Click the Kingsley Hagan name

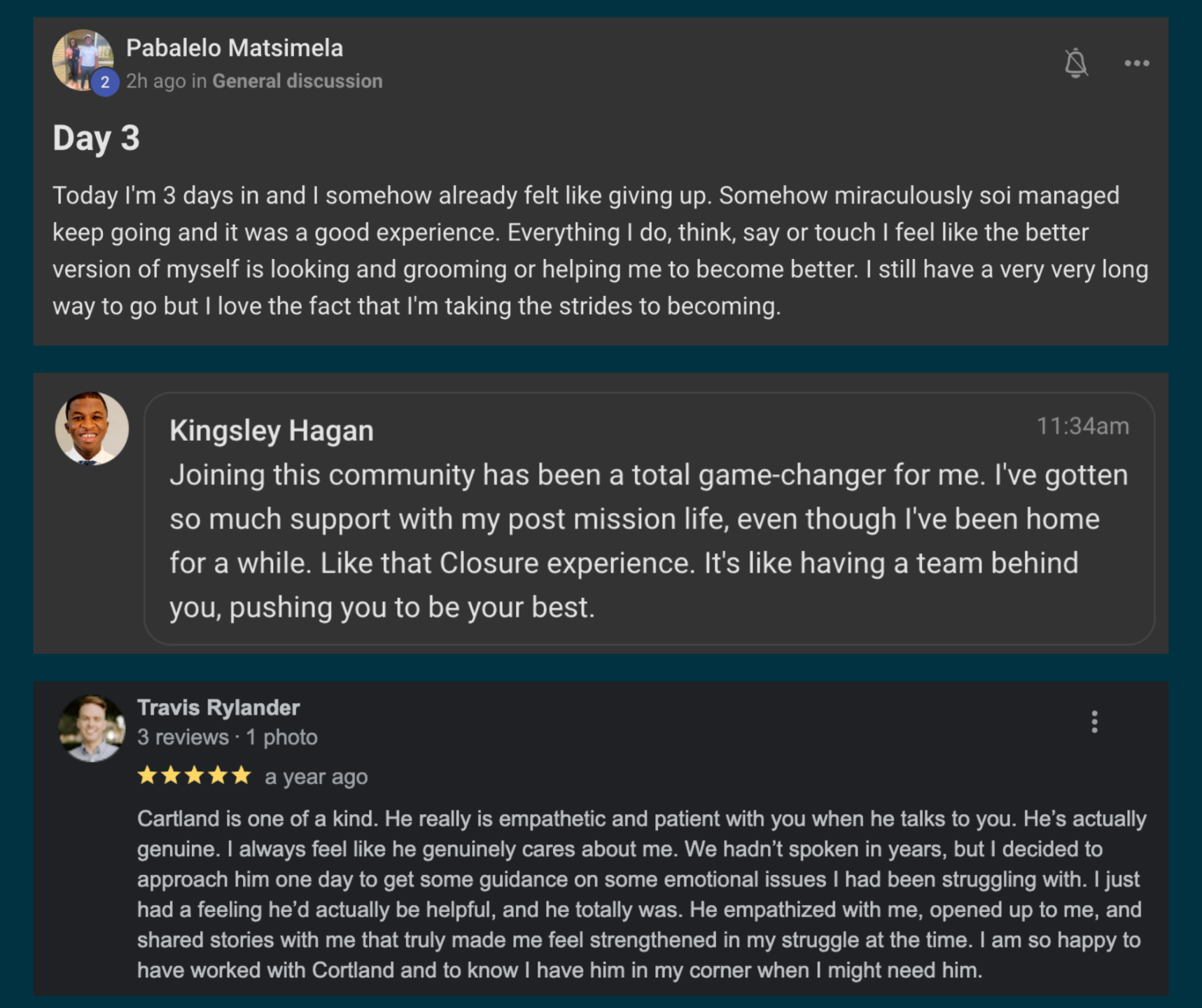coord(272,430)
